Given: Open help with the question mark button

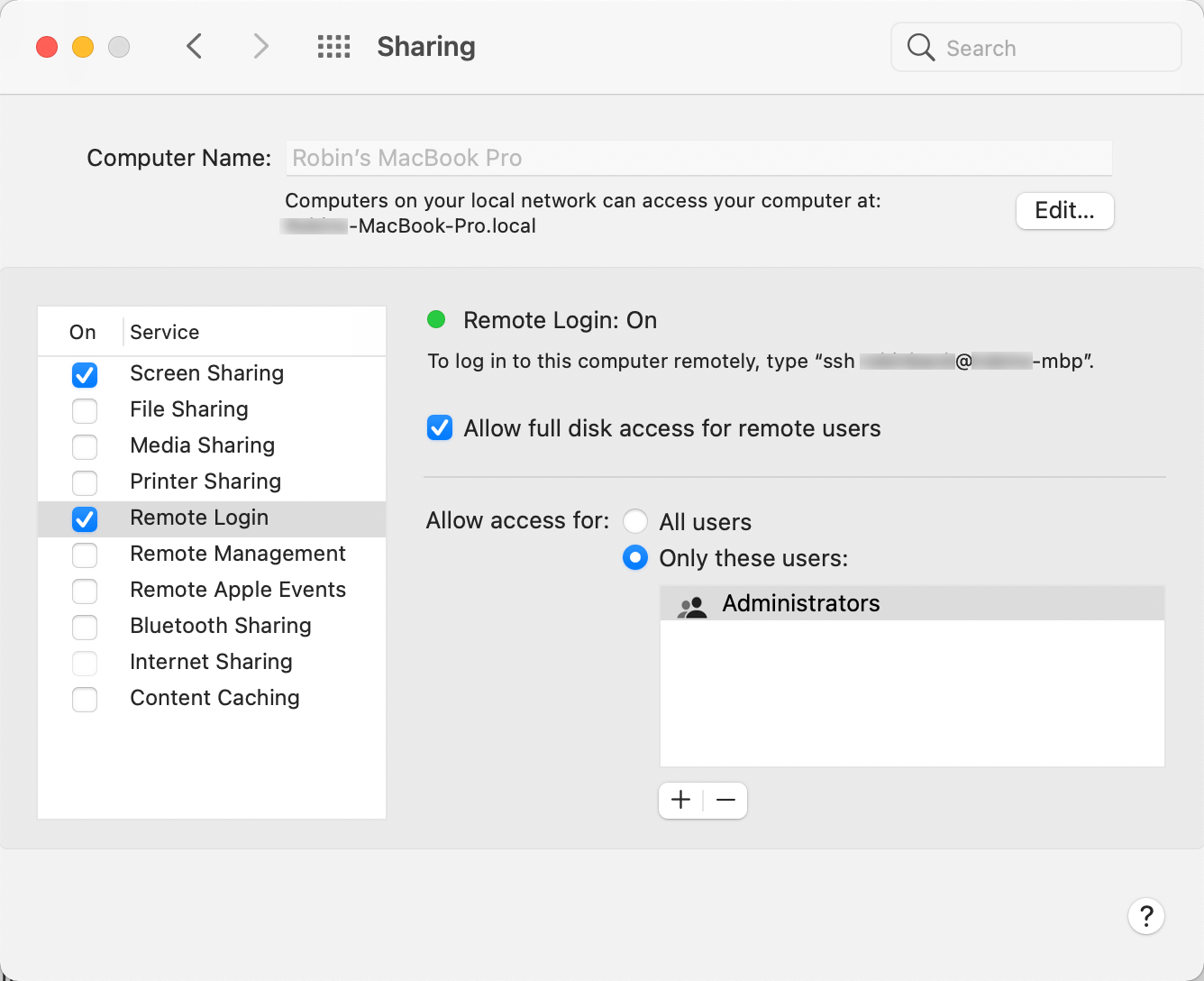Looking at the screenshot, I should click(1146, 916).
